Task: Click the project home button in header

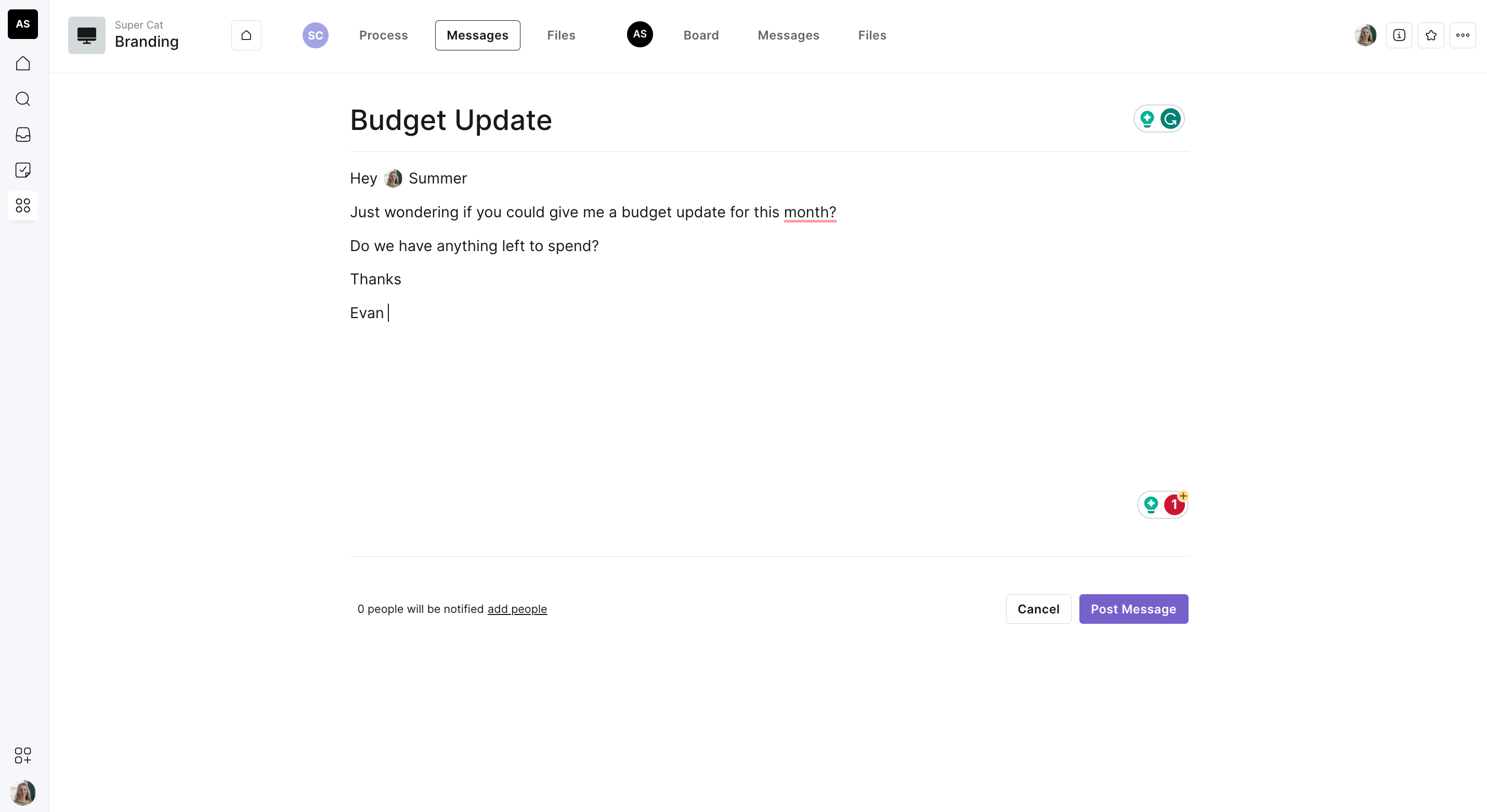Action: tap(246, 35)
